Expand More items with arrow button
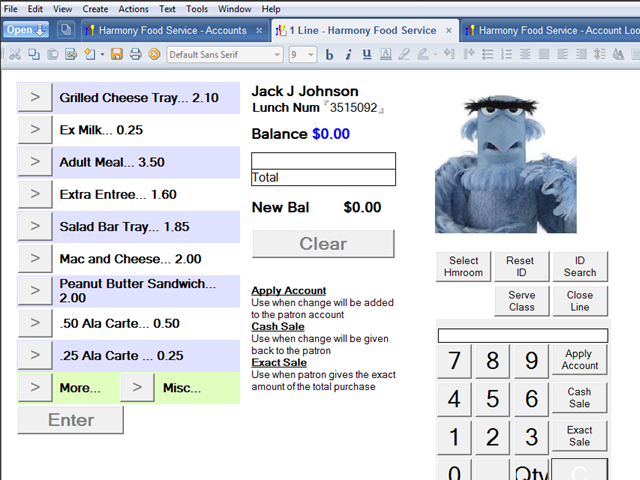 pos(35,387)
